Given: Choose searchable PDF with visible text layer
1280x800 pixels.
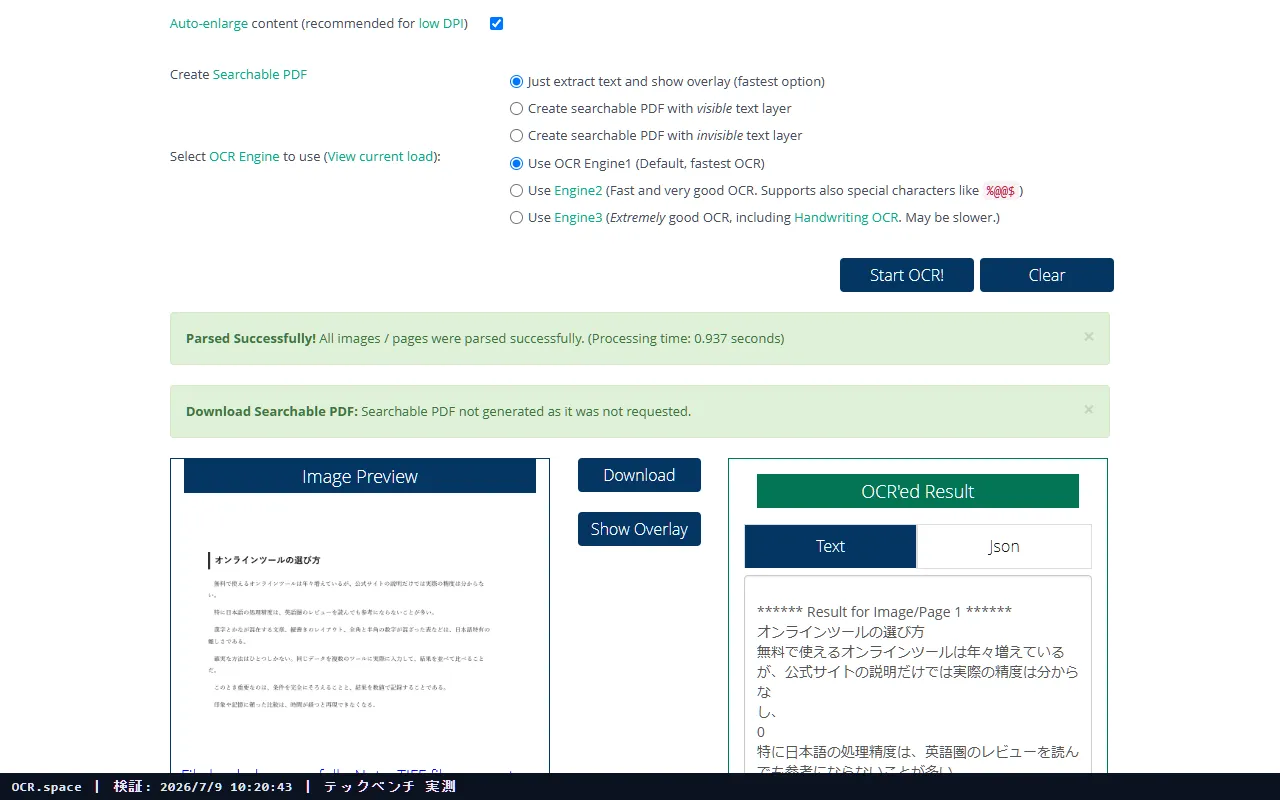Looking at the screenshot, I should (516, 108).
